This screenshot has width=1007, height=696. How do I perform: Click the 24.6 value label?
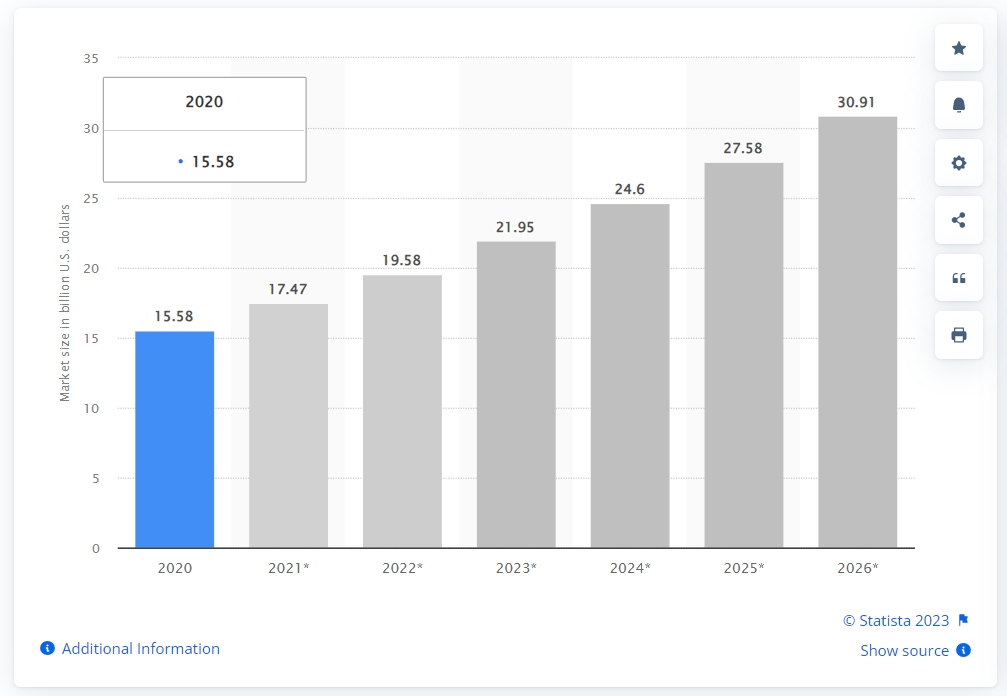629,189
